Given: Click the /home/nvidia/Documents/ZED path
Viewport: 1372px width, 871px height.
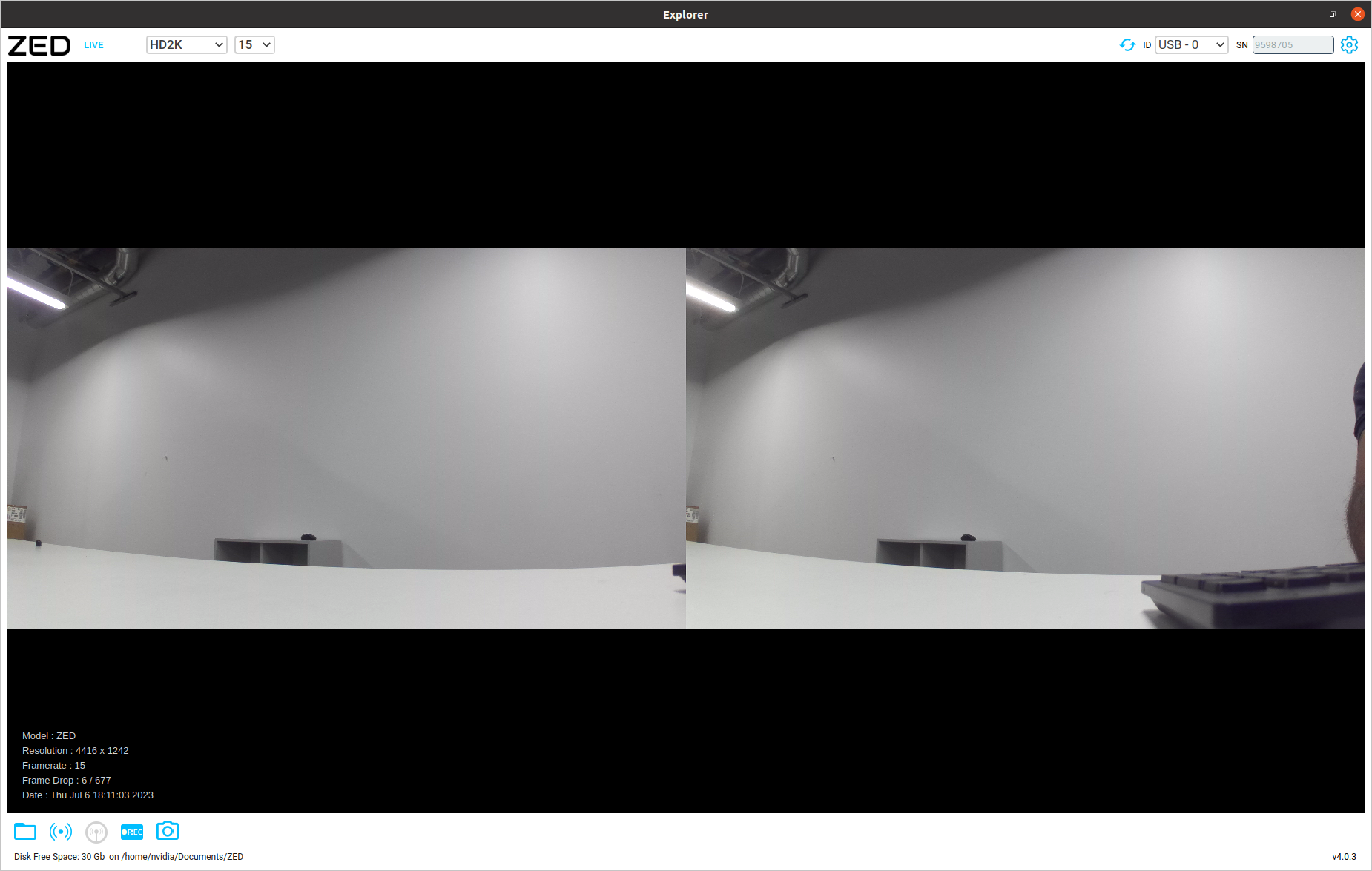Looking at the screenshot, I should coord(181,856).
